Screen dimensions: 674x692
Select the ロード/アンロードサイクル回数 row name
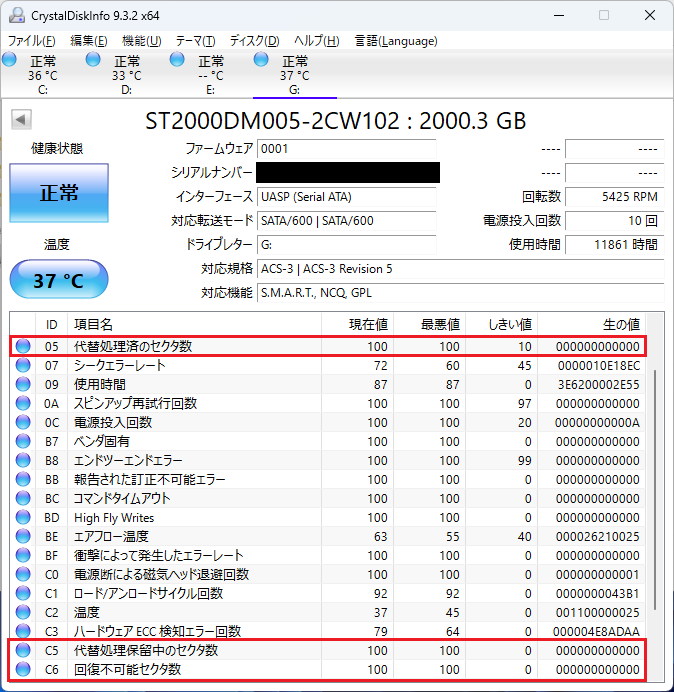pos(148,593)
